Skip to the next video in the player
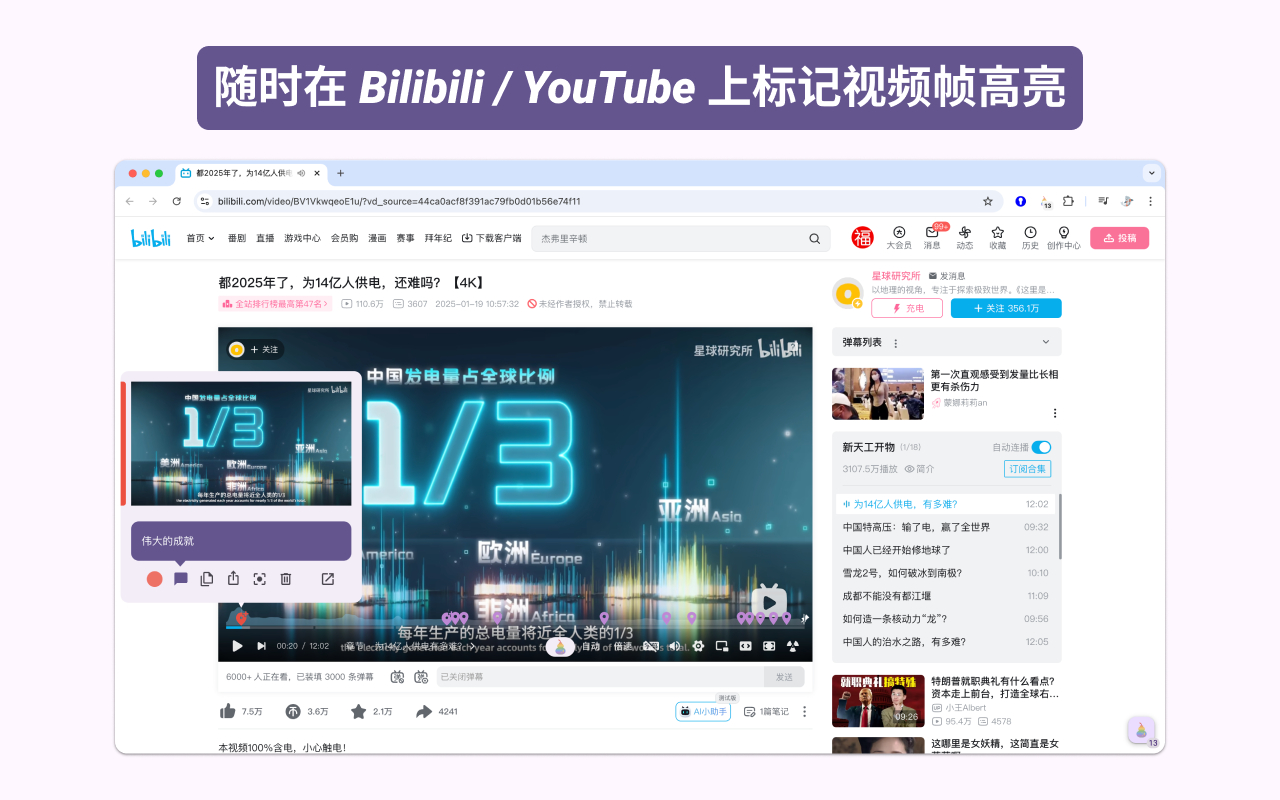Viewport: 1280px width, 800px height. (262, 646)
